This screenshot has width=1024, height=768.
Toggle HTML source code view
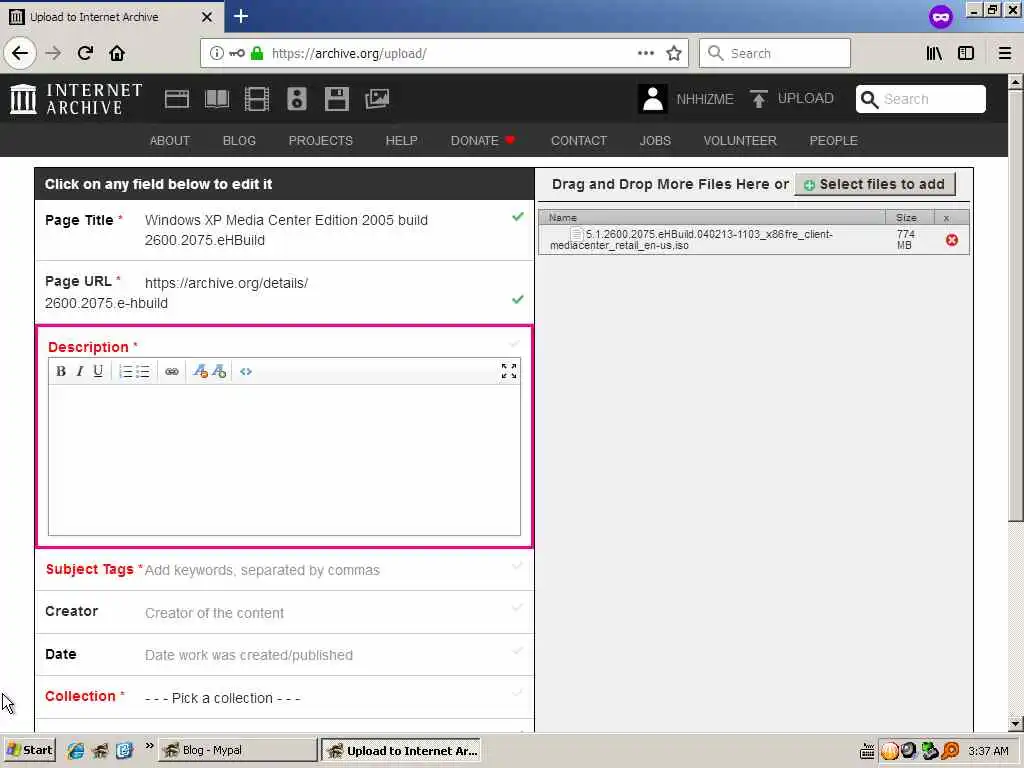tap(246, 372)
